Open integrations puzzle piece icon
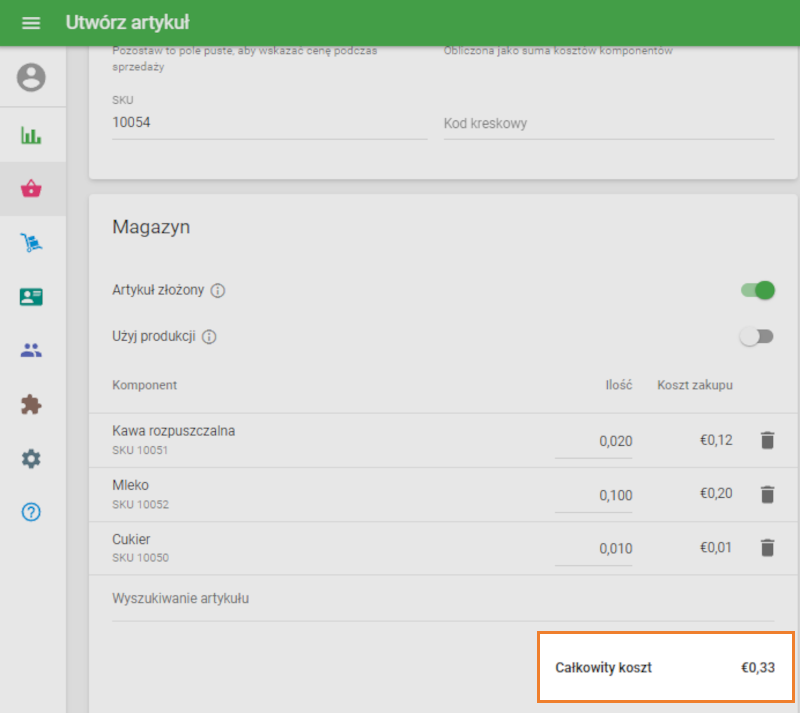The image size is (800, 713). pyautogui.click(x=32, y=405)
